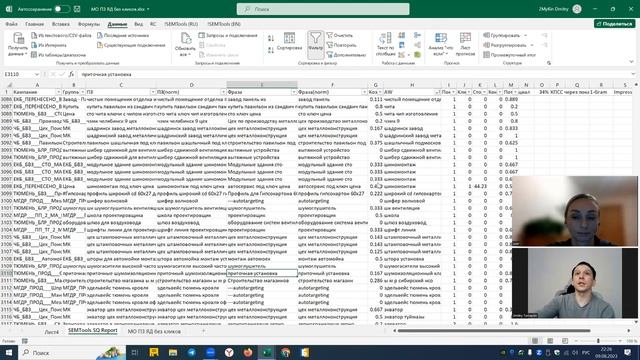
Task: Open the Windows Start menu
Action: point(9,352)
